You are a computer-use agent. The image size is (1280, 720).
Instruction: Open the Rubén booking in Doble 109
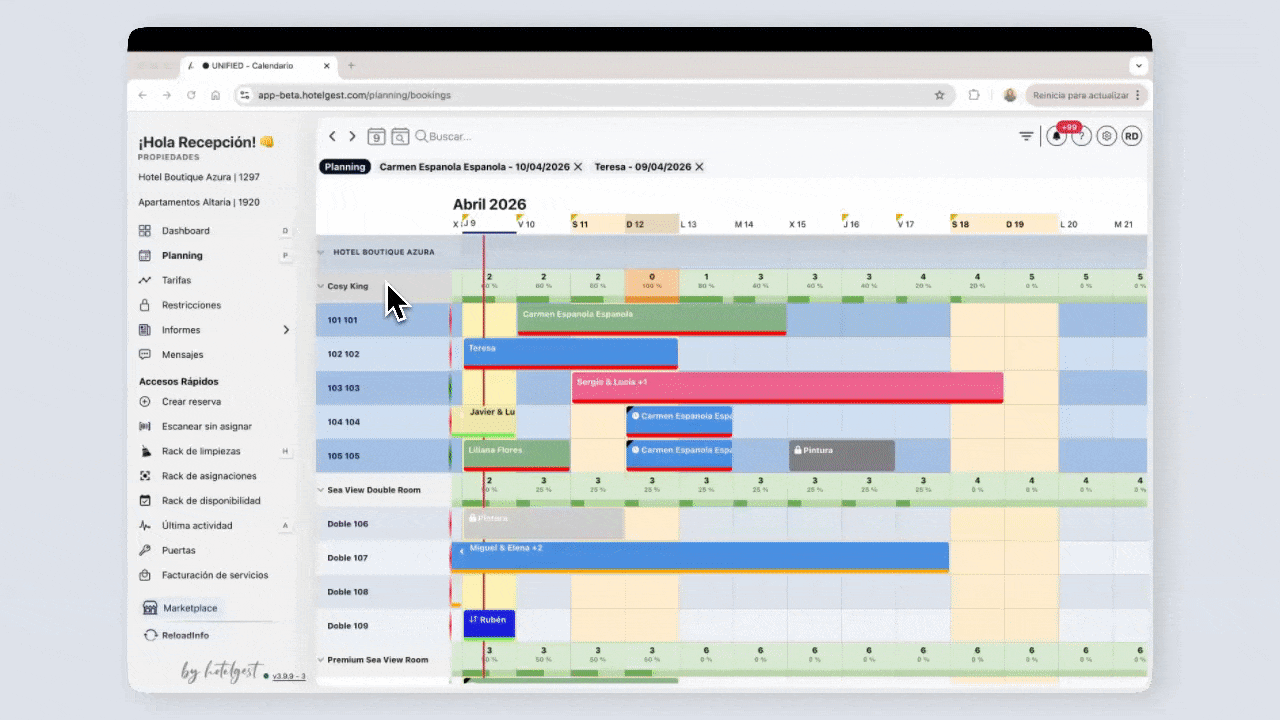tap(490, 624)
